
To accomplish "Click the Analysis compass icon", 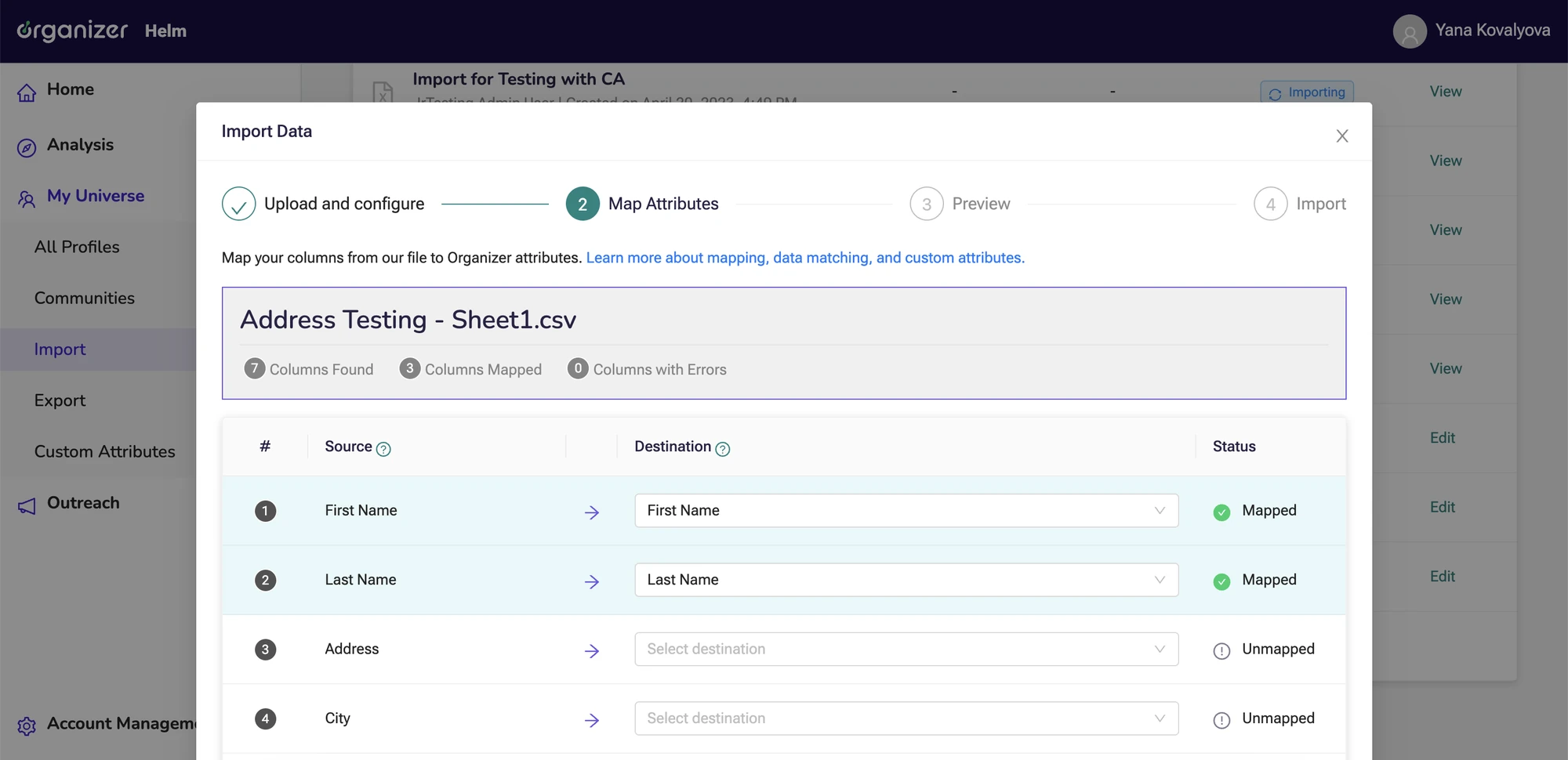I will 27,147.
